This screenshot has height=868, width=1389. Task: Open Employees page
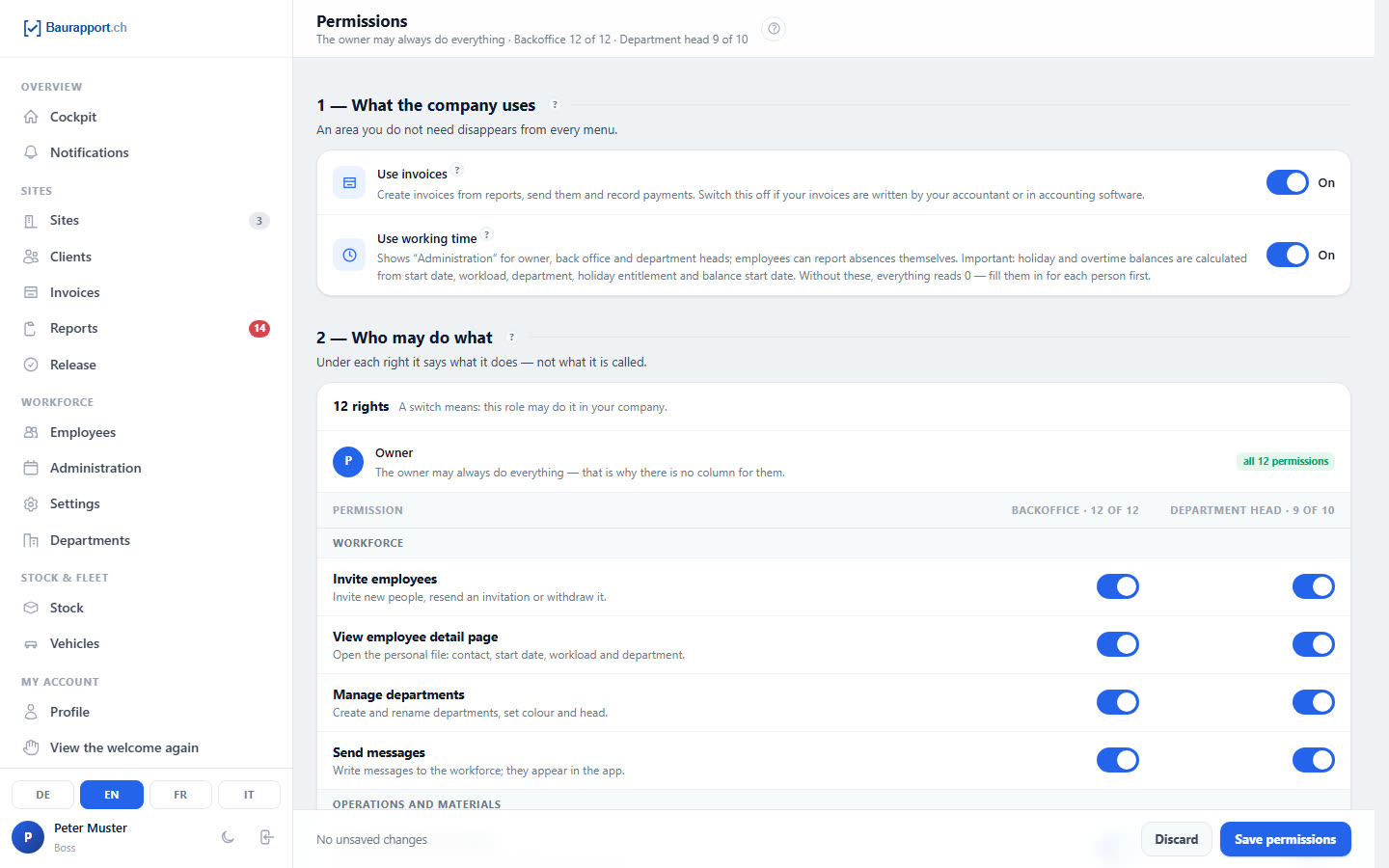pyautogui.click(x=147, y=432)
